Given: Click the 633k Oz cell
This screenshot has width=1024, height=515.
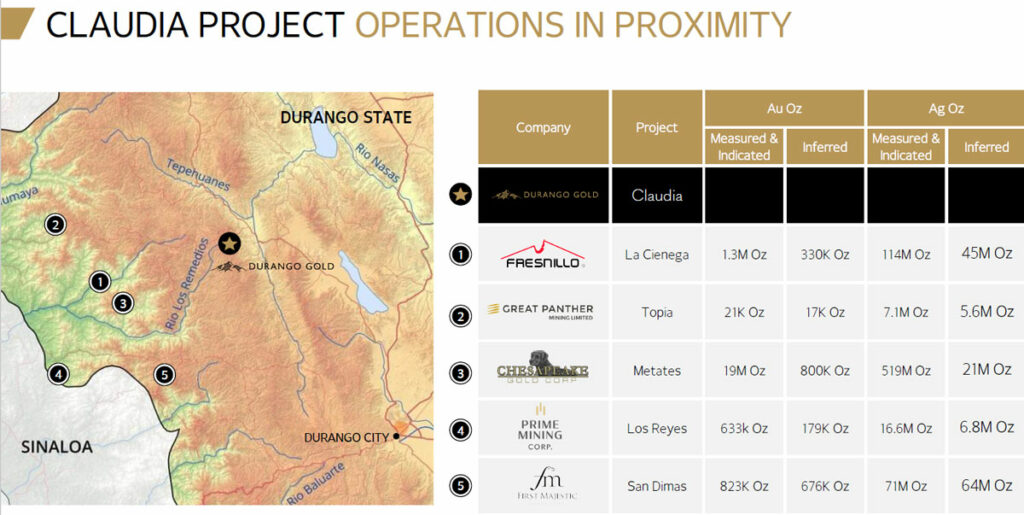Looking at the screenshot, I should tap(744, 429).
